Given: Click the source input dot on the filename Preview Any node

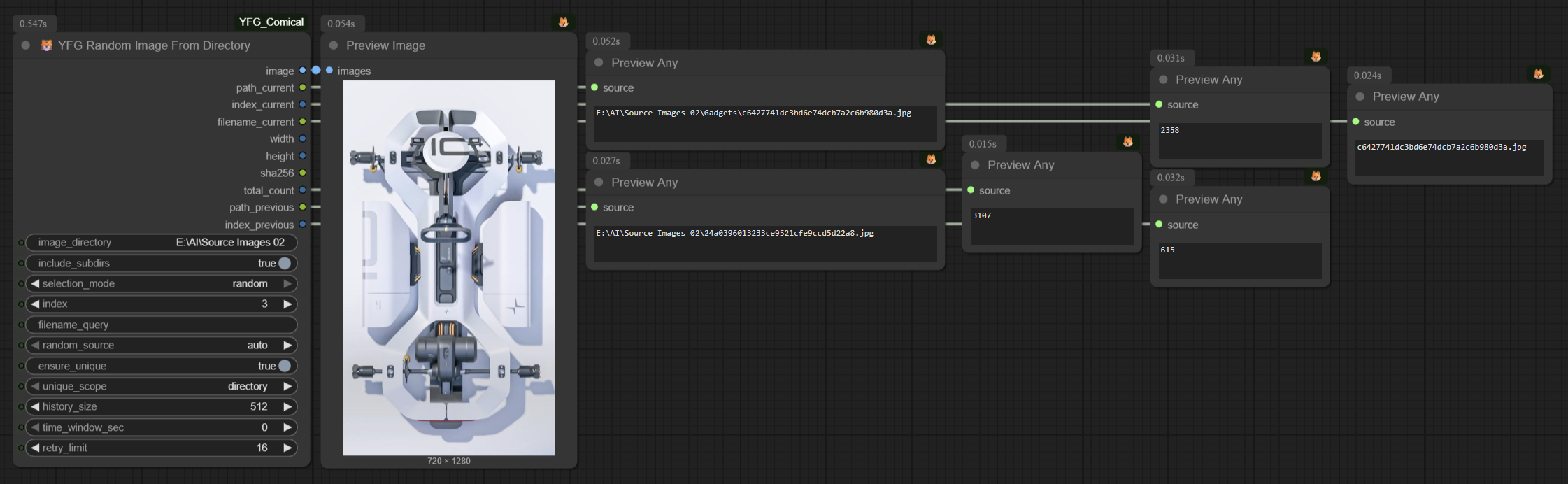Looking at the screenshot, I should 1355,122.
